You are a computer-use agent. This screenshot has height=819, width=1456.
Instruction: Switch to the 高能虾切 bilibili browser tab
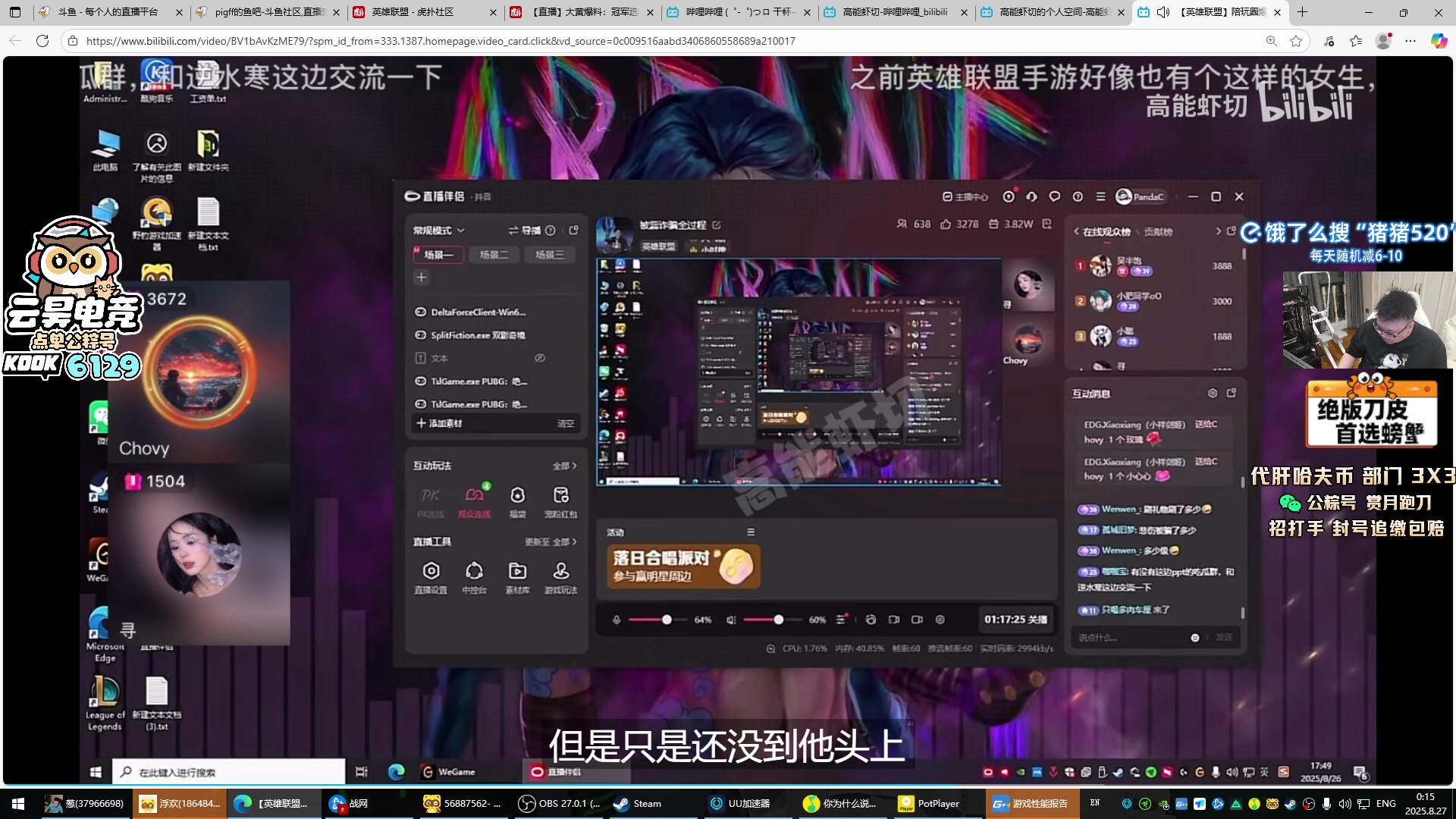(x=895, y=12)
